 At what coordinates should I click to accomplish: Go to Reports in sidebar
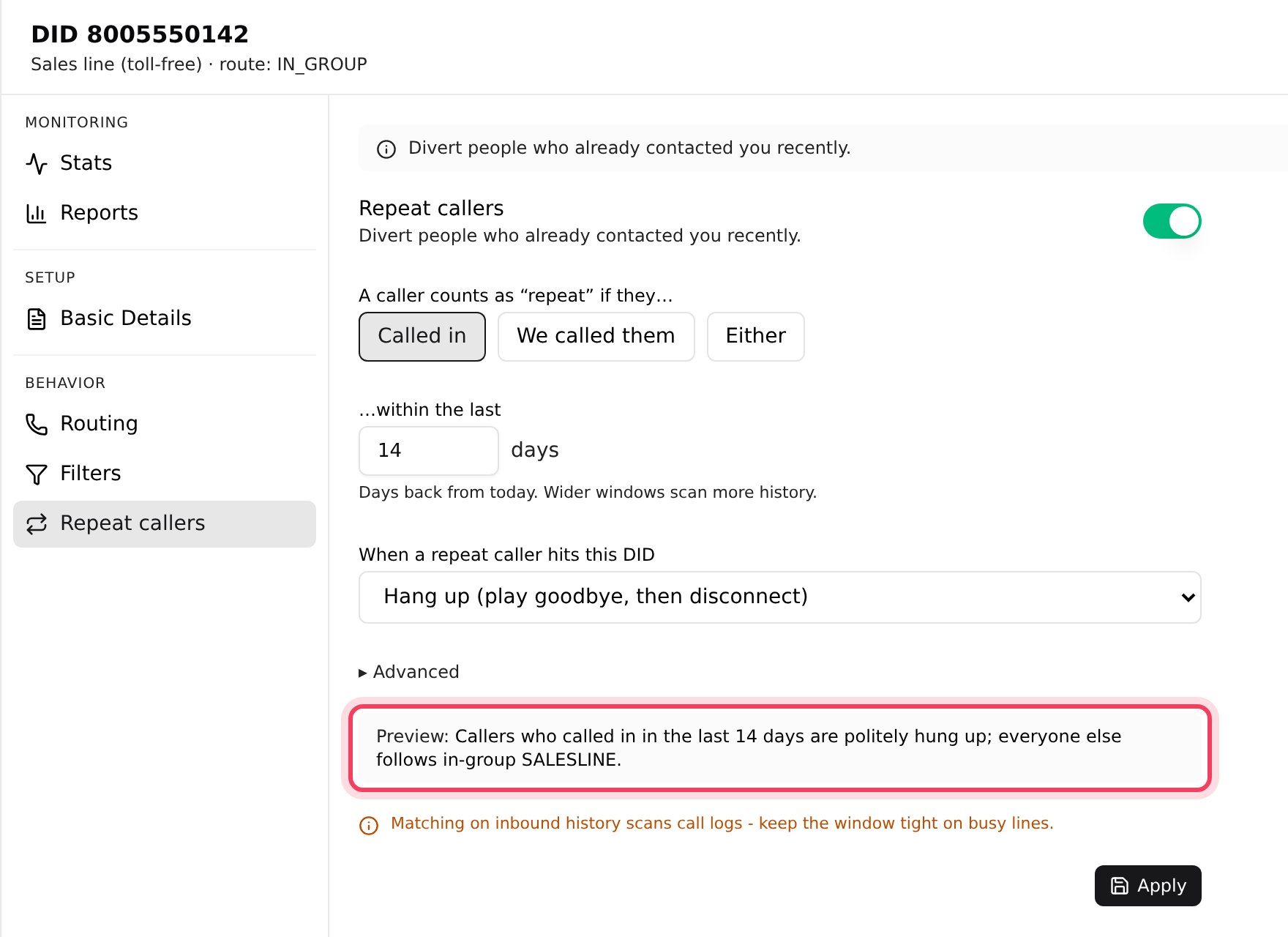pos(165,213)
